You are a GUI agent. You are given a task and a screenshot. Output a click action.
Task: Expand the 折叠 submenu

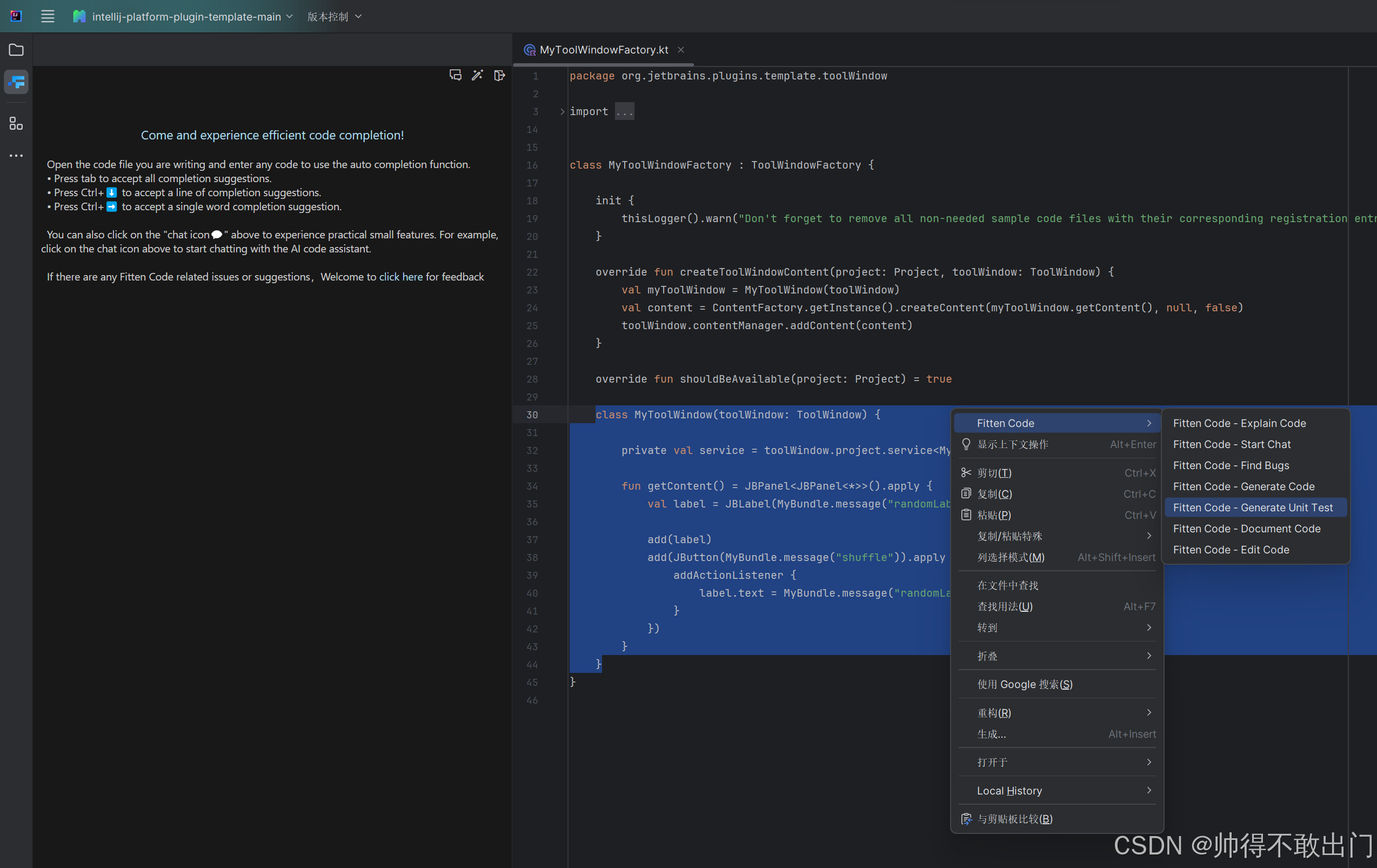(x=1149, y=656)
